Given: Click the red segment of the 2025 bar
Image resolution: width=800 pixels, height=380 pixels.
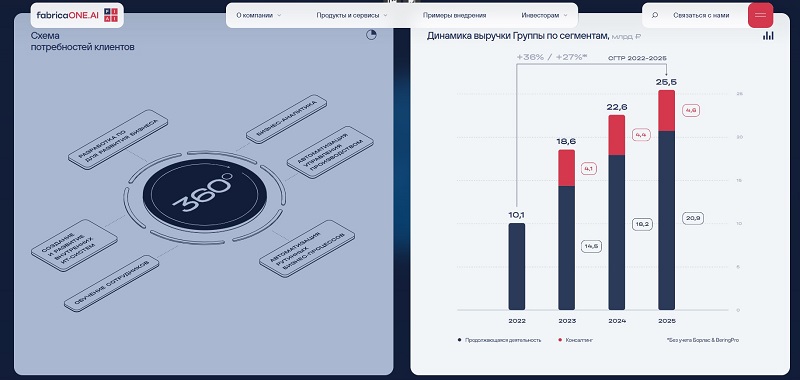Looking at the screenshot, I should 666,111.
